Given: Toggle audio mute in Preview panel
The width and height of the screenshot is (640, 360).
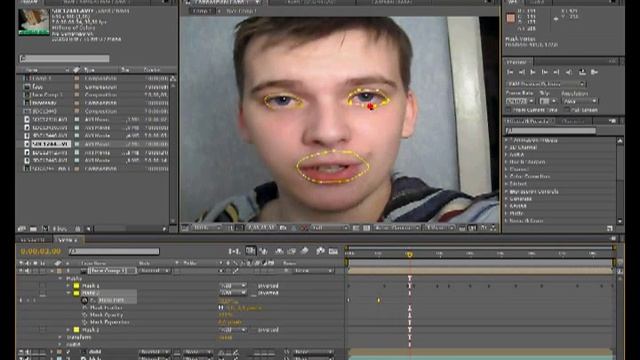Looking at the screenshot, I should pos(569,72).
